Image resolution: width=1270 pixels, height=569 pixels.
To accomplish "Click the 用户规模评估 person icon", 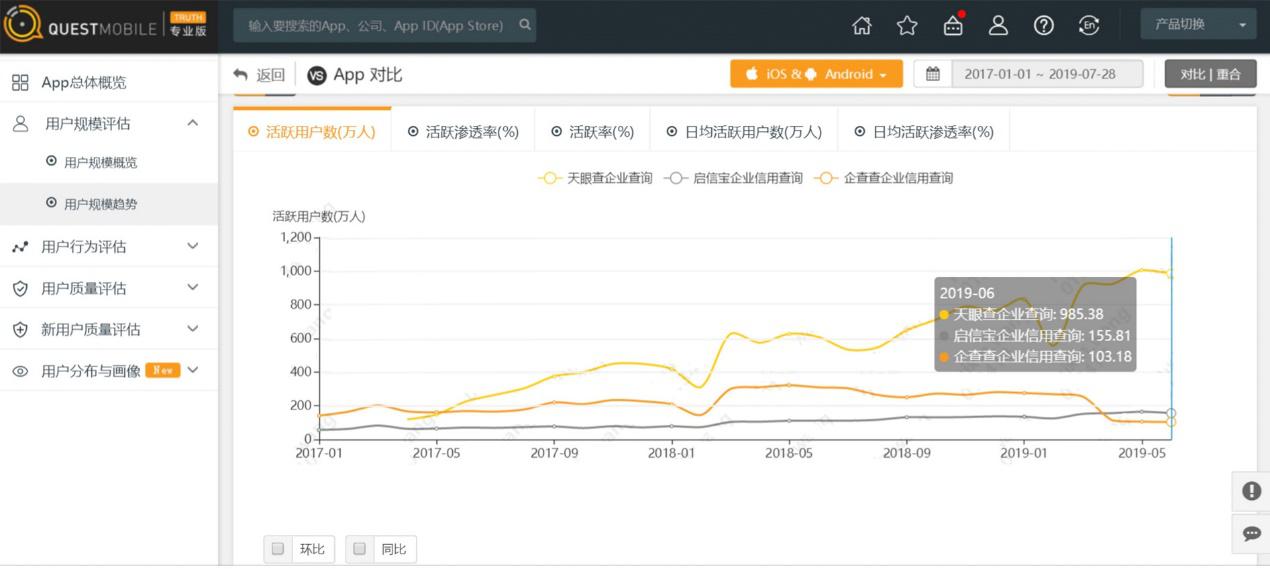I will pos(20,123).
